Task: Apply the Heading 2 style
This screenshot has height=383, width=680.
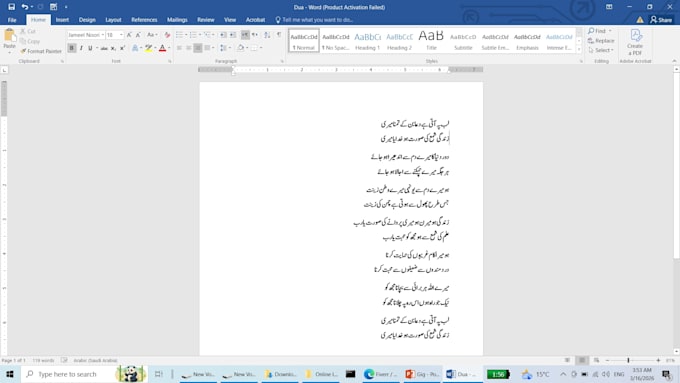Action: coord(399,41)
